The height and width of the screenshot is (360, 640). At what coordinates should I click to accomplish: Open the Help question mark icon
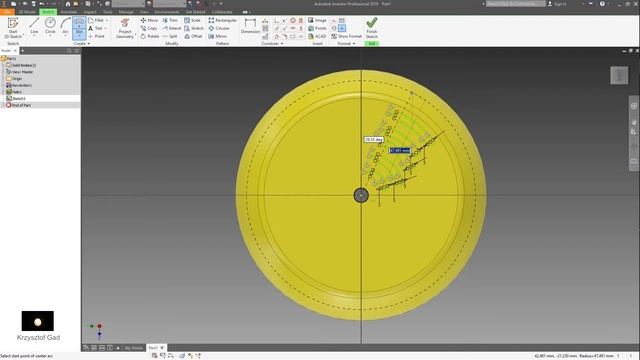coord(602,4)
